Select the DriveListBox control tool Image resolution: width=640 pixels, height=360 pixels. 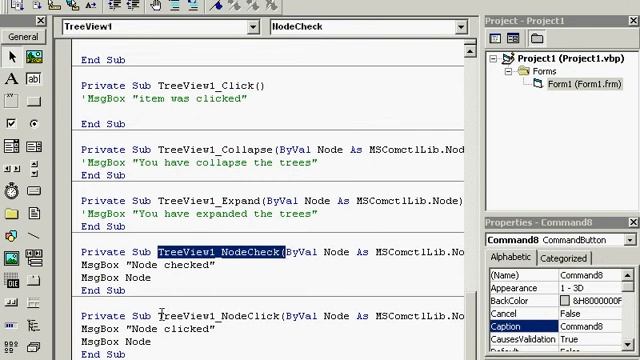pyautogui.click(x=33, y=191)
